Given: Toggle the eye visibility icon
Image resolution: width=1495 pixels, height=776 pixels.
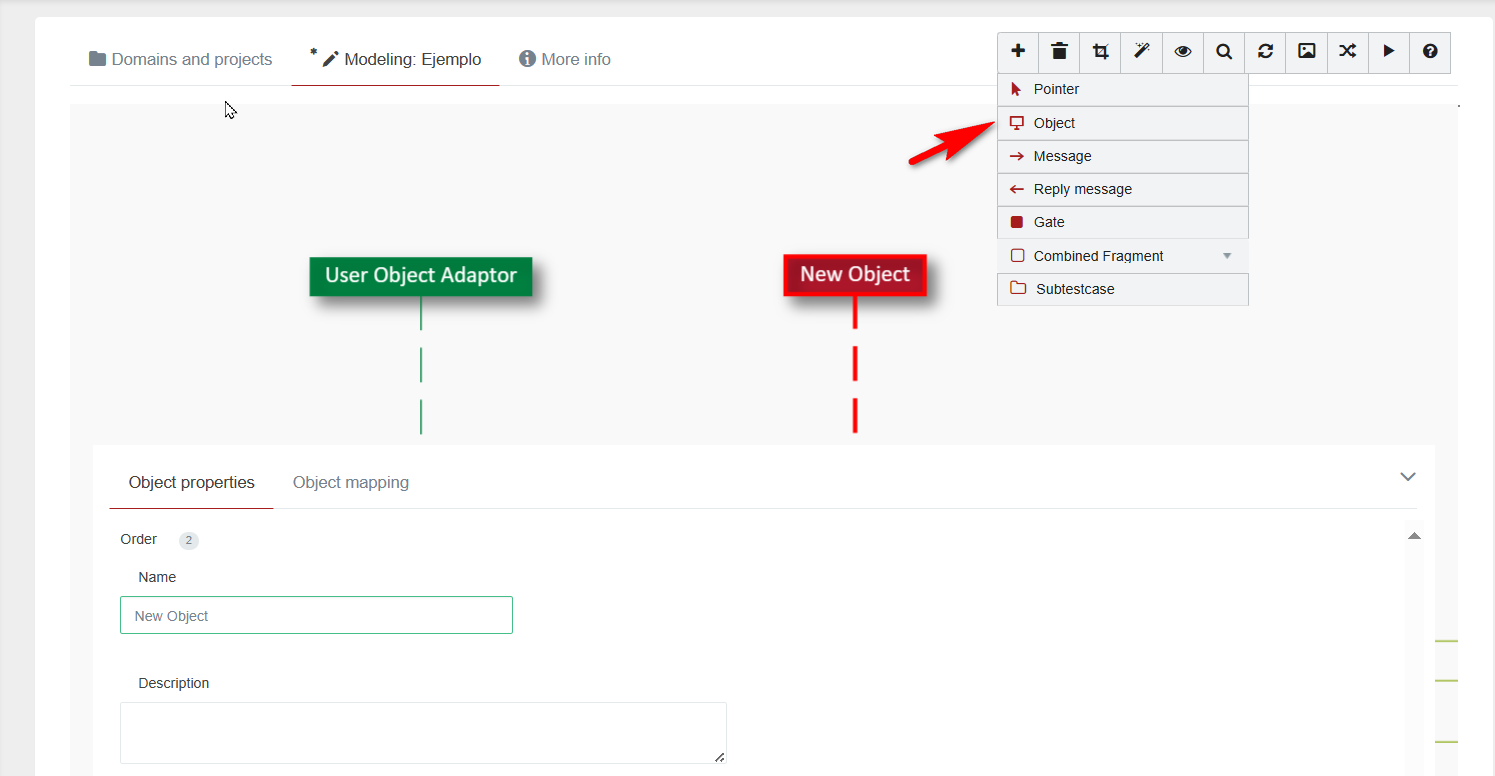Looking at the screenshot, I should [x=1183, y=52].
